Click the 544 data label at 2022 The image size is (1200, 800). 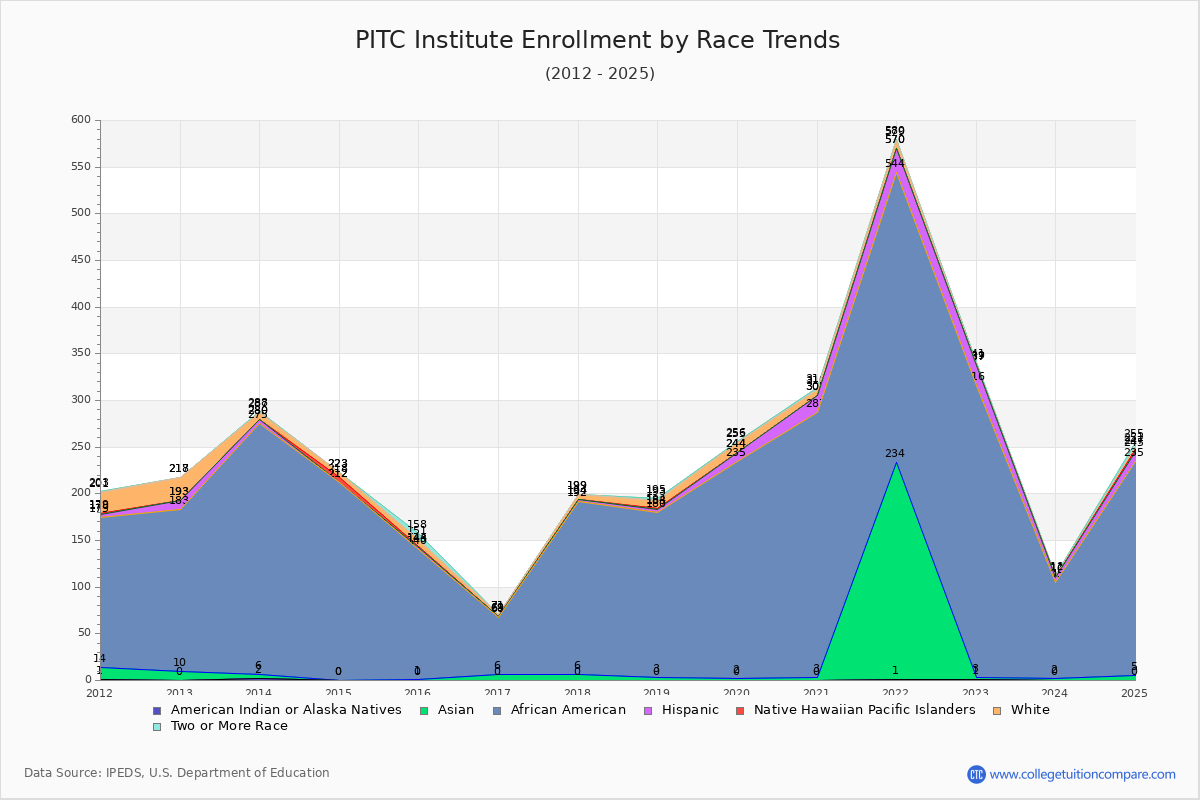[895, 163]
